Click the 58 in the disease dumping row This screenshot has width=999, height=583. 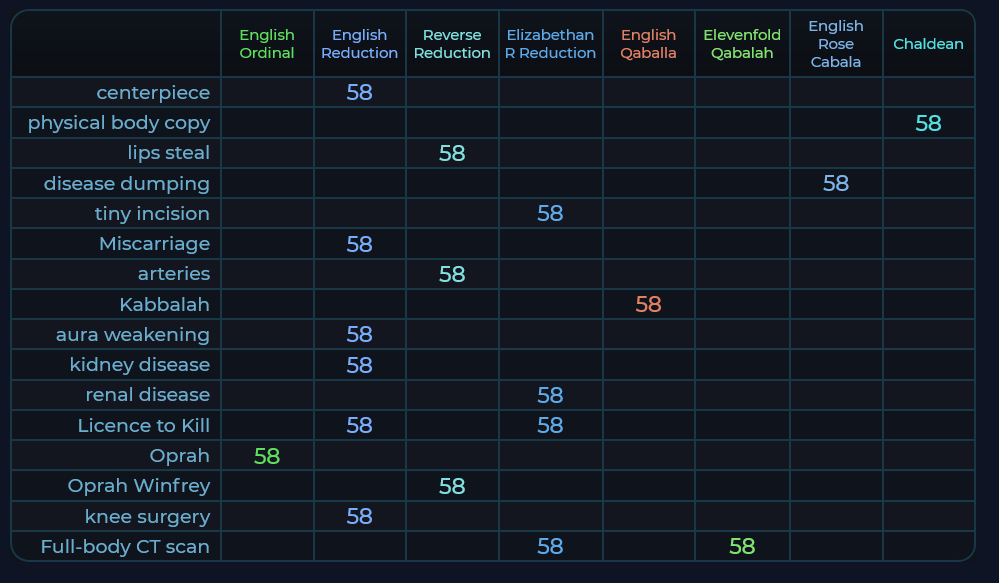[x=835, y=184]
